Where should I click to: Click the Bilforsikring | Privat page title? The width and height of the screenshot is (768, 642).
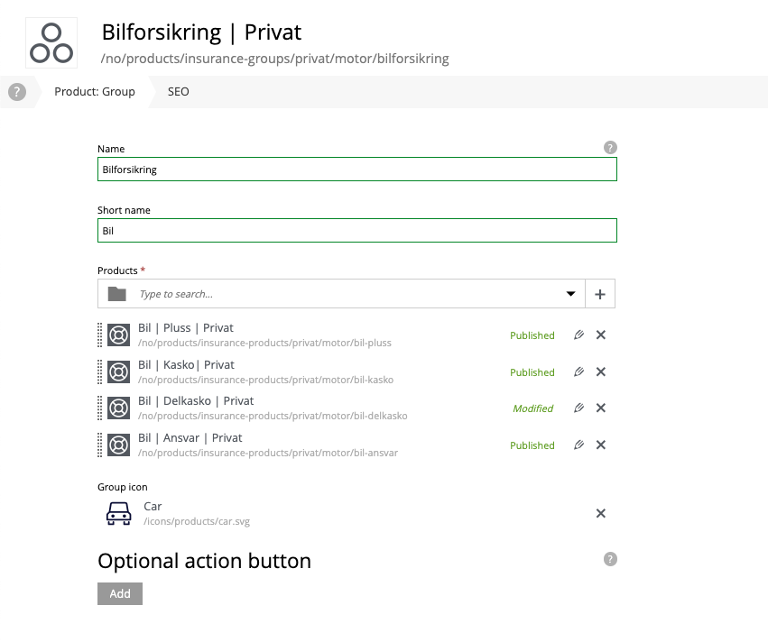pyautogui.click(x=201, y=32)
